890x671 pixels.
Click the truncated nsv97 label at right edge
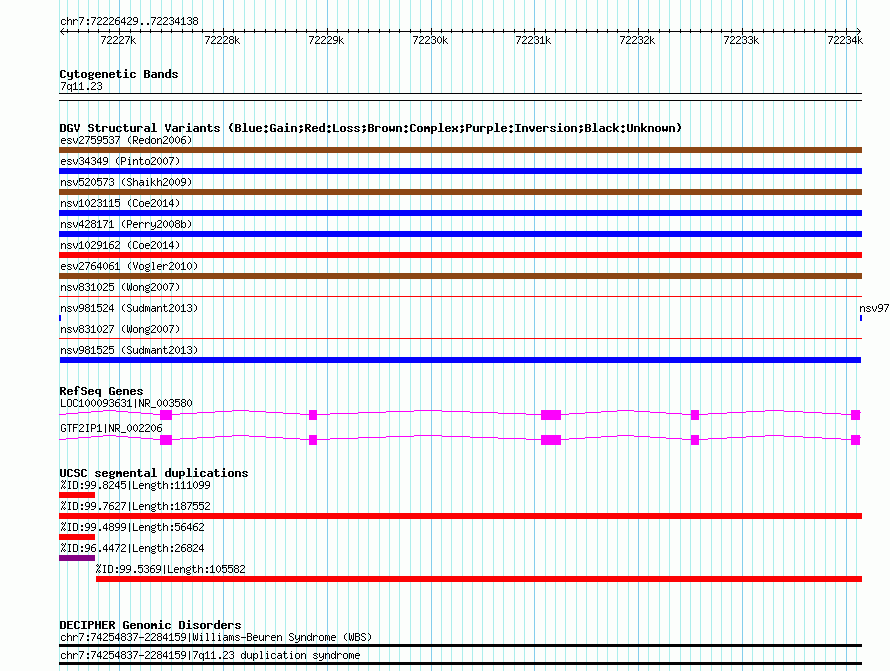point(874,308)
